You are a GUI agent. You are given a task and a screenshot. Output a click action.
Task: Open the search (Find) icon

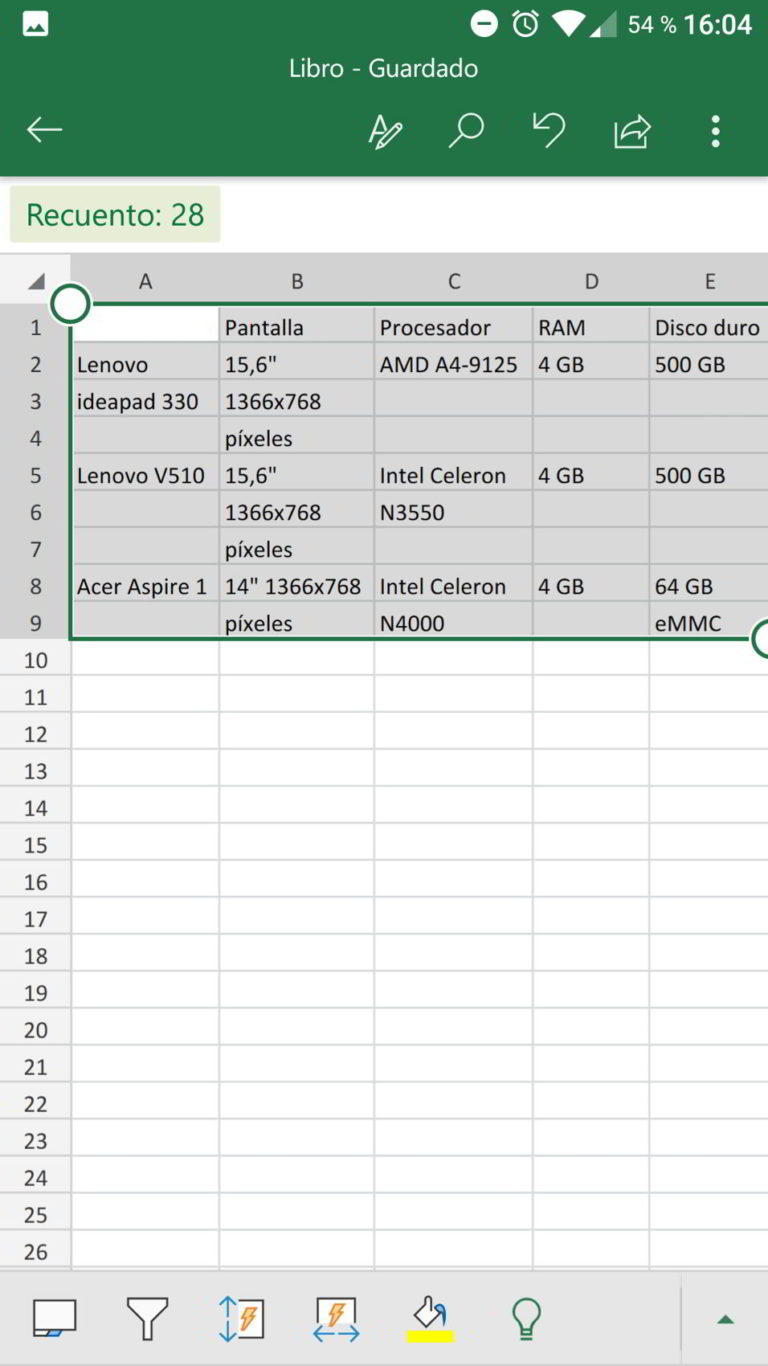tap(465, 130)
